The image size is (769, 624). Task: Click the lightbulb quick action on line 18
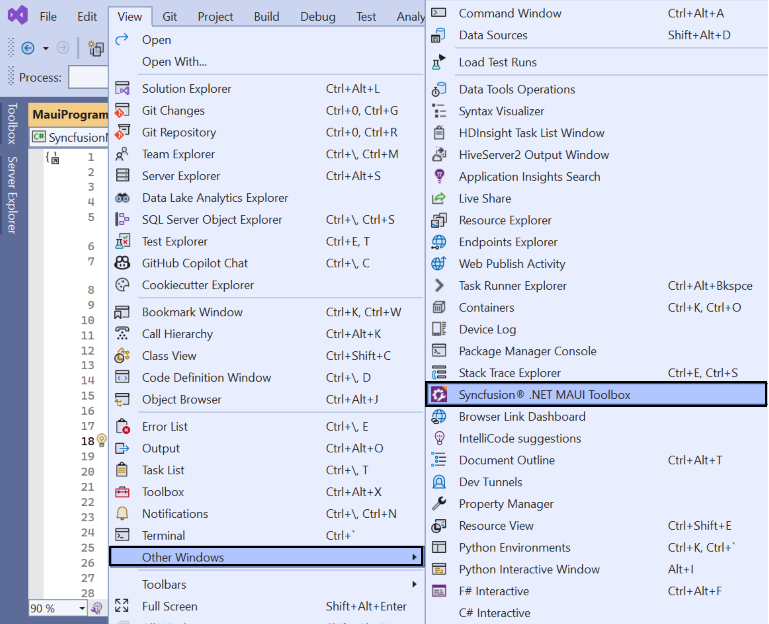click(102, 440)
